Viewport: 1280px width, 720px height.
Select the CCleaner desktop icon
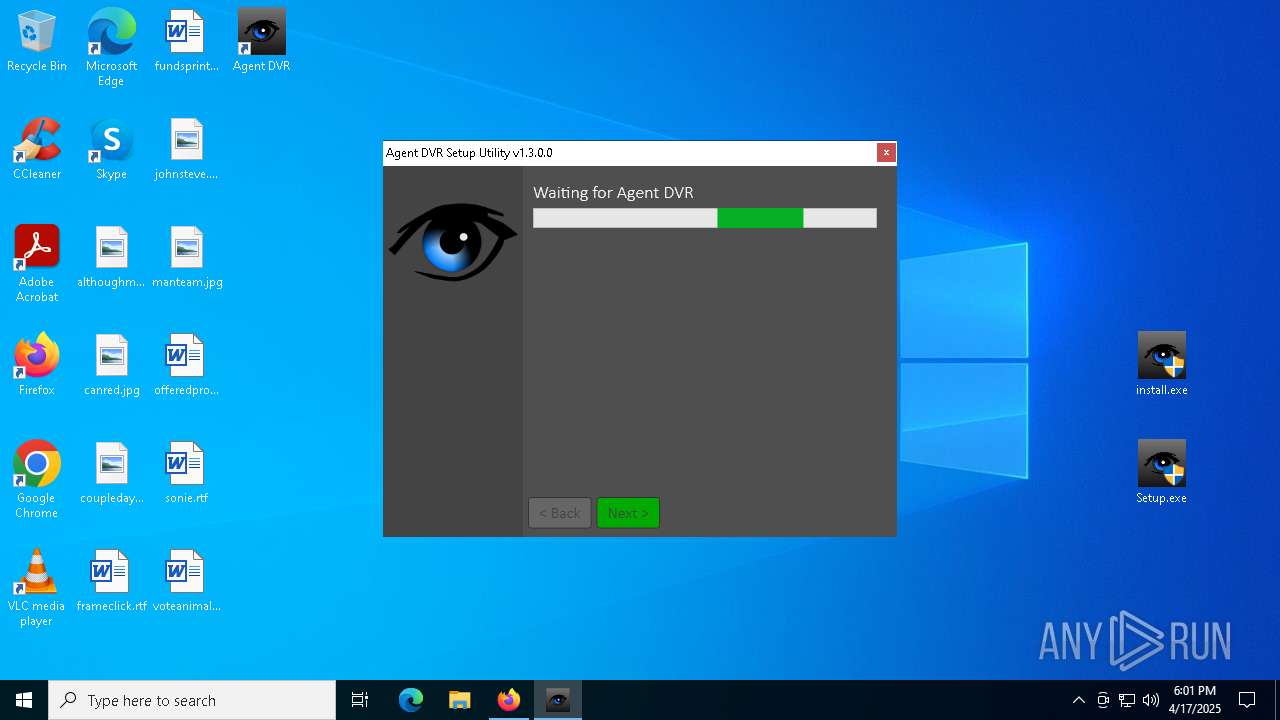click(x=37, y=150)
